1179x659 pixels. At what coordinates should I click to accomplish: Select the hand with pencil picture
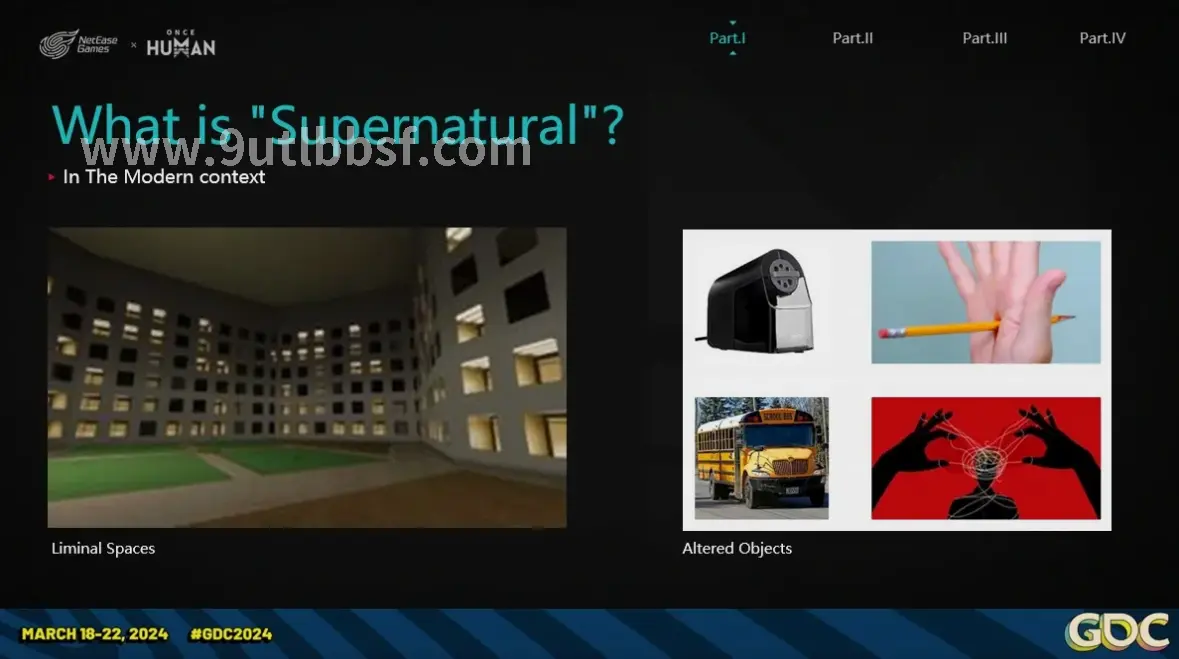point(985,302)
